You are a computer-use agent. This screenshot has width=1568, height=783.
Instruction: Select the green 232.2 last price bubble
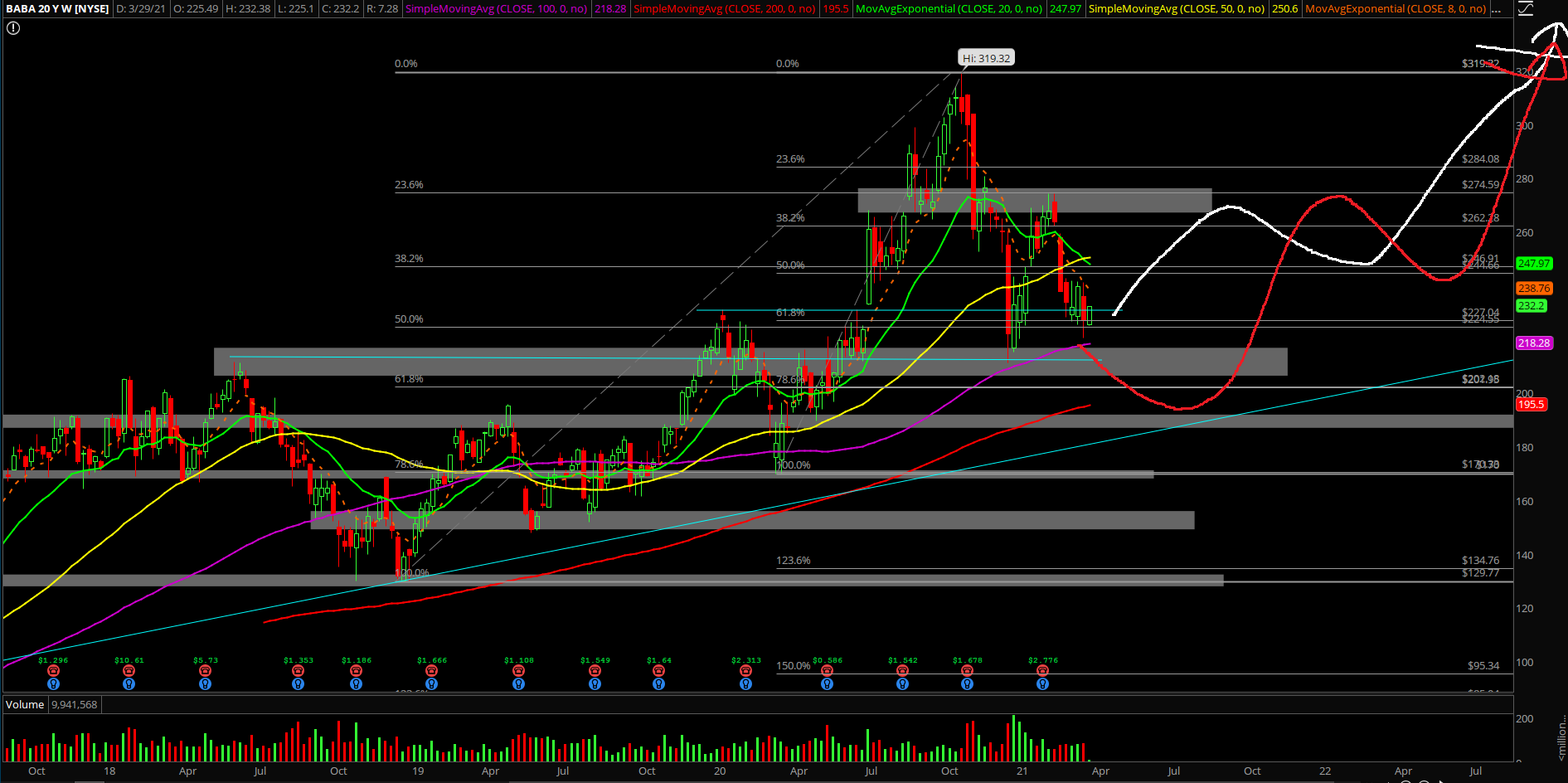pyautogui.click(x=1532, y=306)
